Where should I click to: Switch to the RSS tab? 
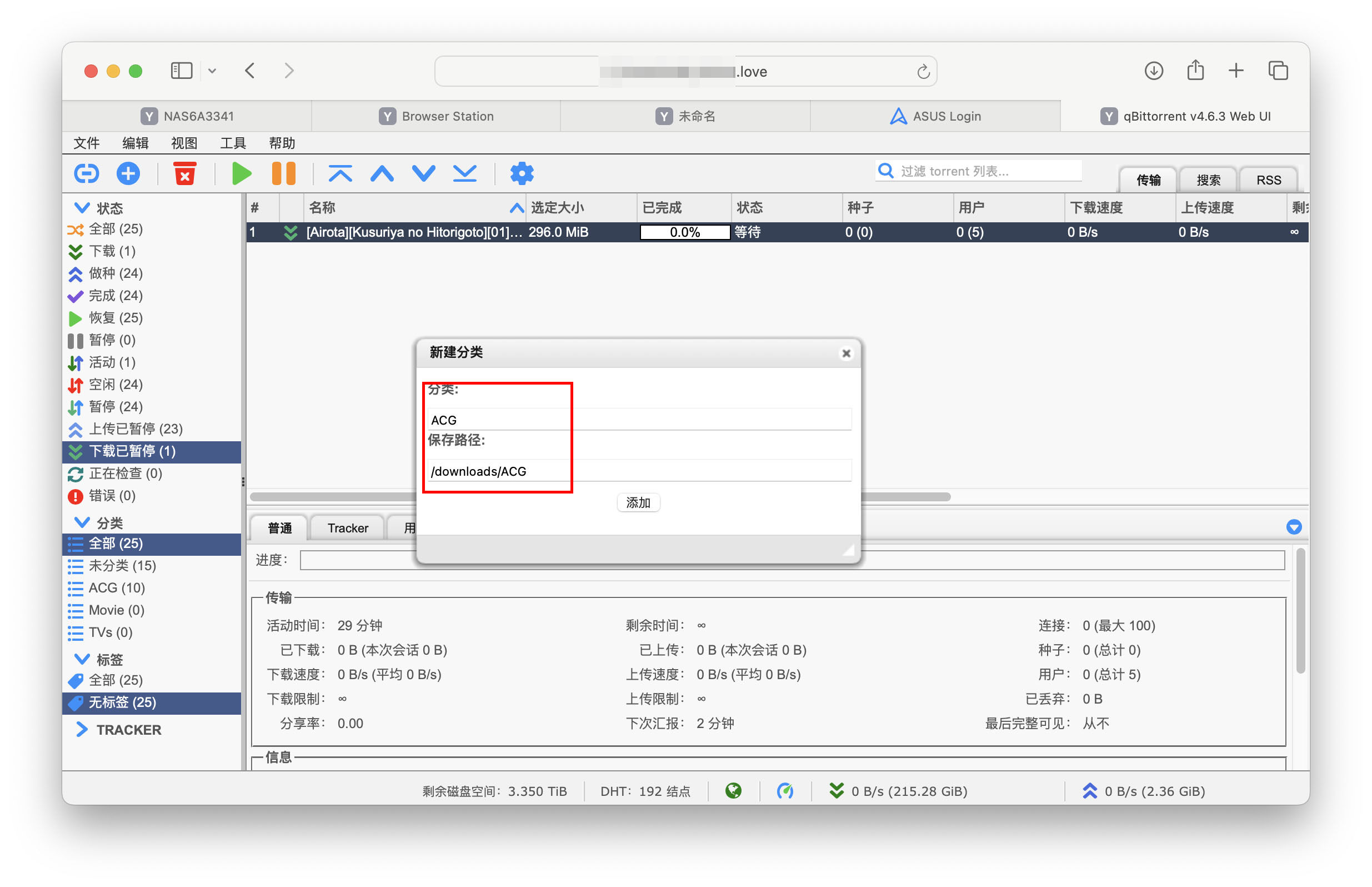click(1269, 180)
